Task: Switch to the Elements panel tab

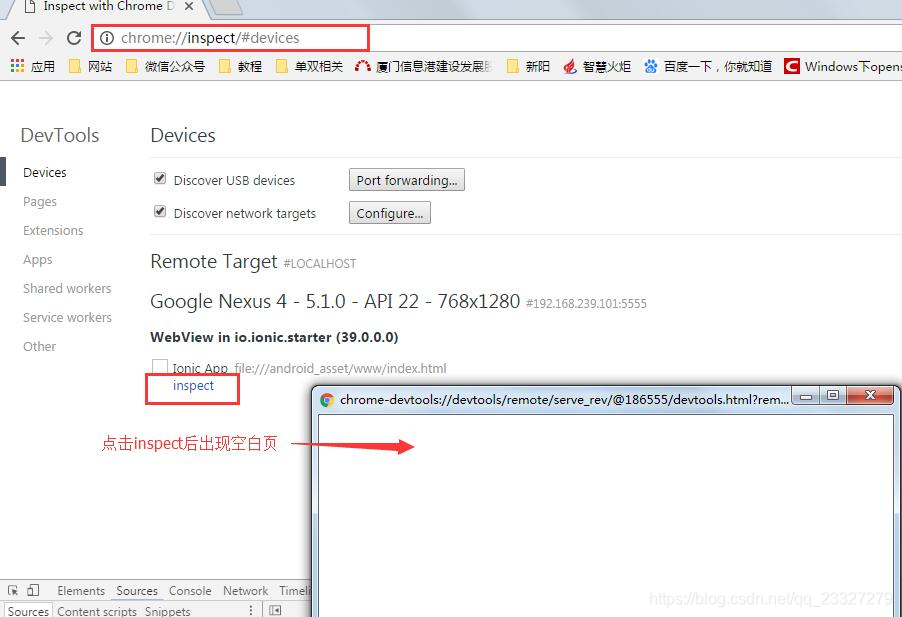Action: pos(81,591)
